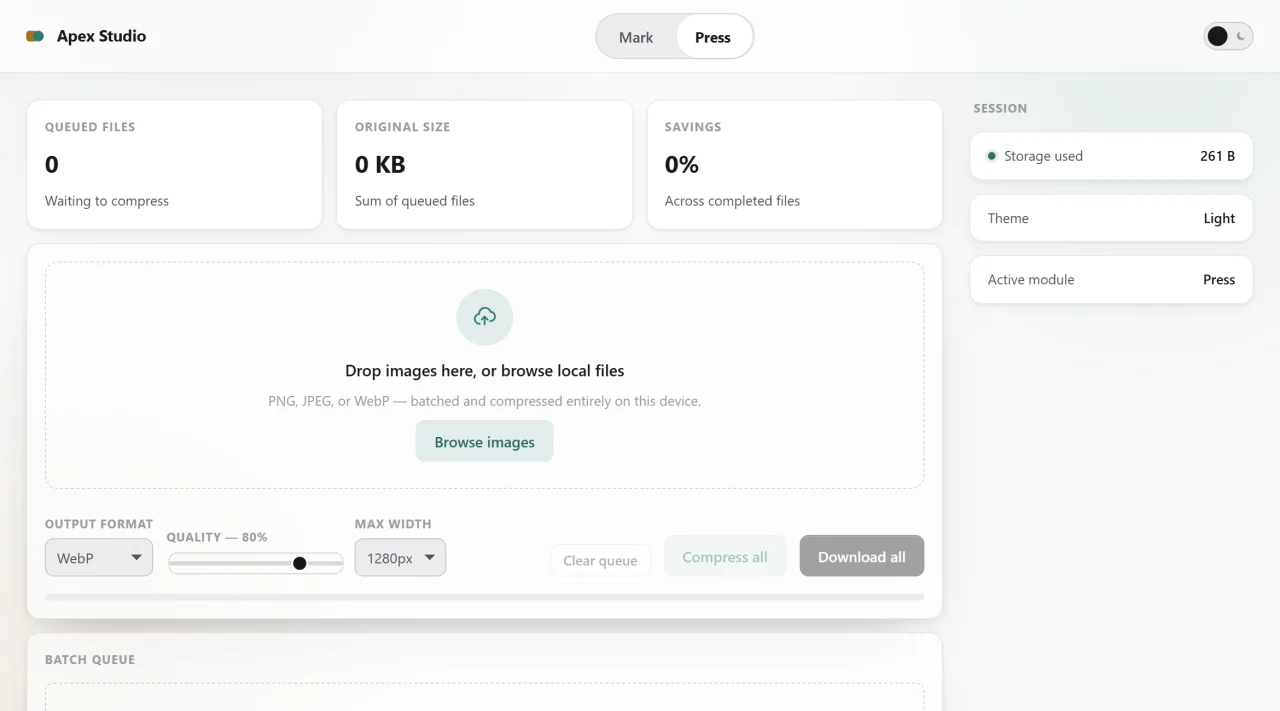Click the image drop zone area
The height and width of the screenshot is (711, 1280).
pos(485,375)
